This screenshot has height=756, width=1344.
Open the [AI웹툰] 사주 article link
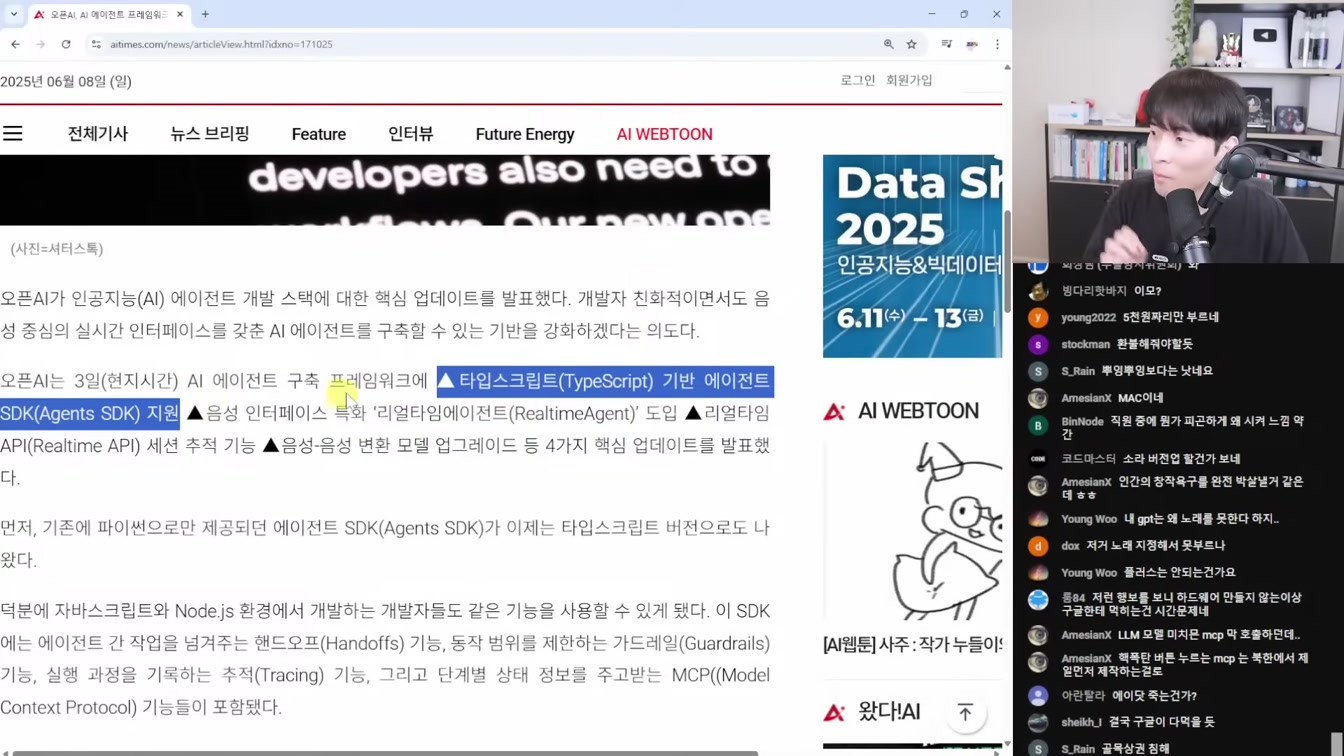click(912, 645)
